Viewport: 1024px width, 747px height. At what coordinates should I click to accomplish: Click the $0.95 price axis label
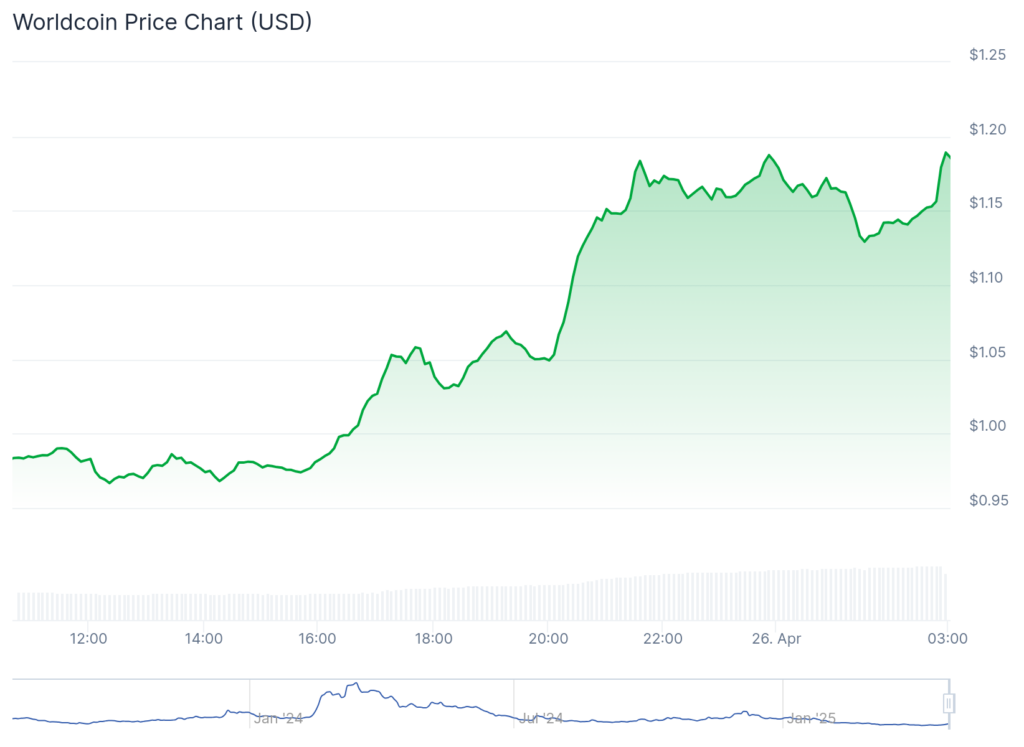coord(987,500)
